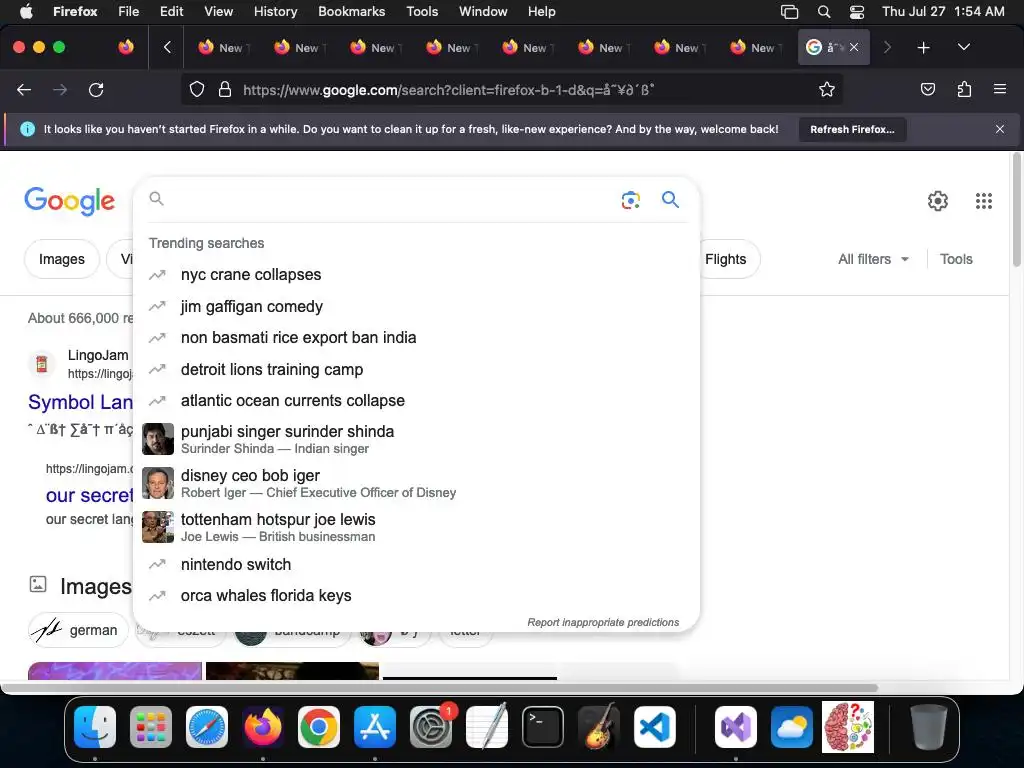The width and height of the screenshot is (1024, 768).
Task: Open the Bookmarks menu
Action: click(x=351, y=12)
